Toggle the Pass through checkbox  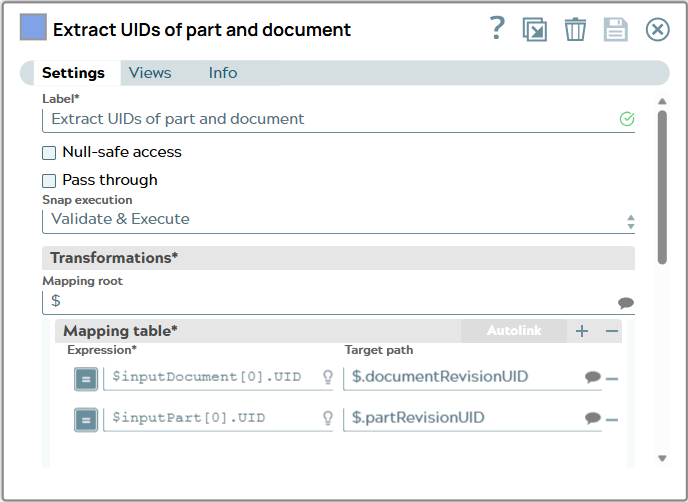pos(49,181)
